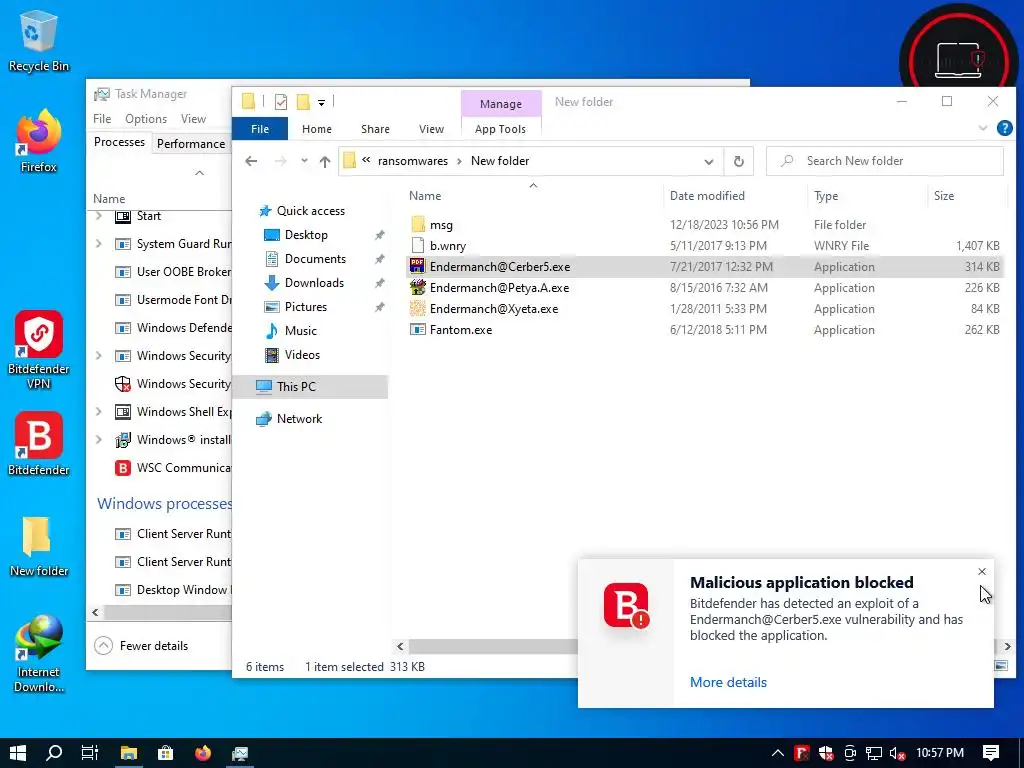Open the notification center icon
This screenshot has height=768, width=1024.
tap(991, 753)
